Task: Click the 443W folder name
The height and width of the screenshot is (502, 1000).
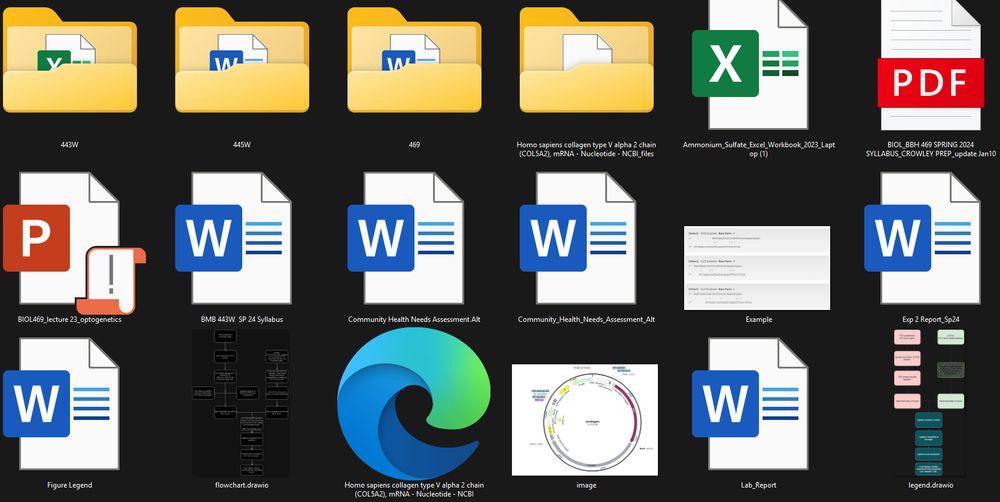Action: pyautogui.click(x=70, y=145)
